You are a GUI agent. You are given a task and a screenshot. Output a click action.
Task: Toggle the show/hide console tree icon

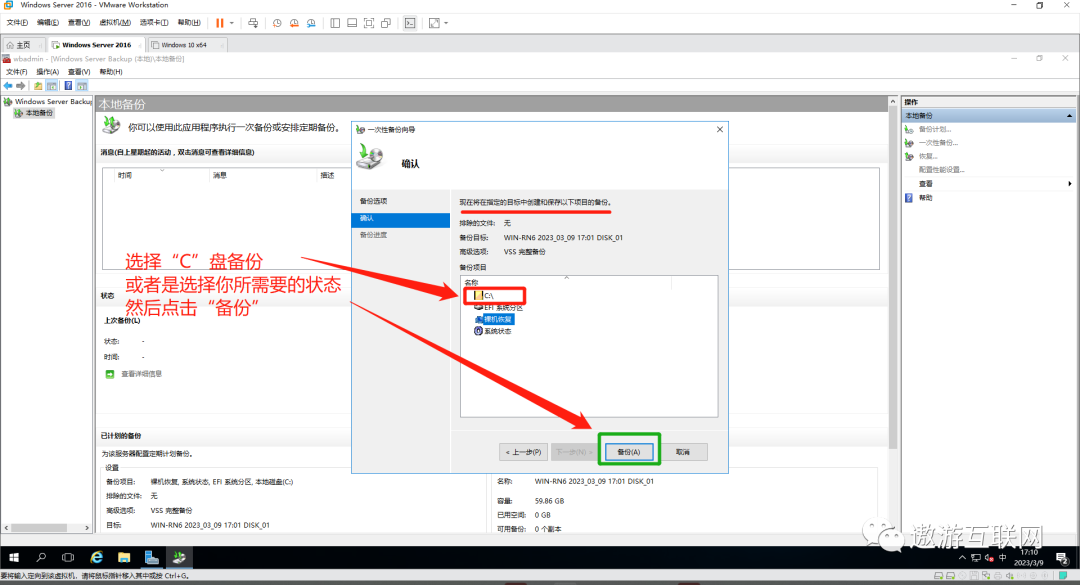tap(52, 86)
